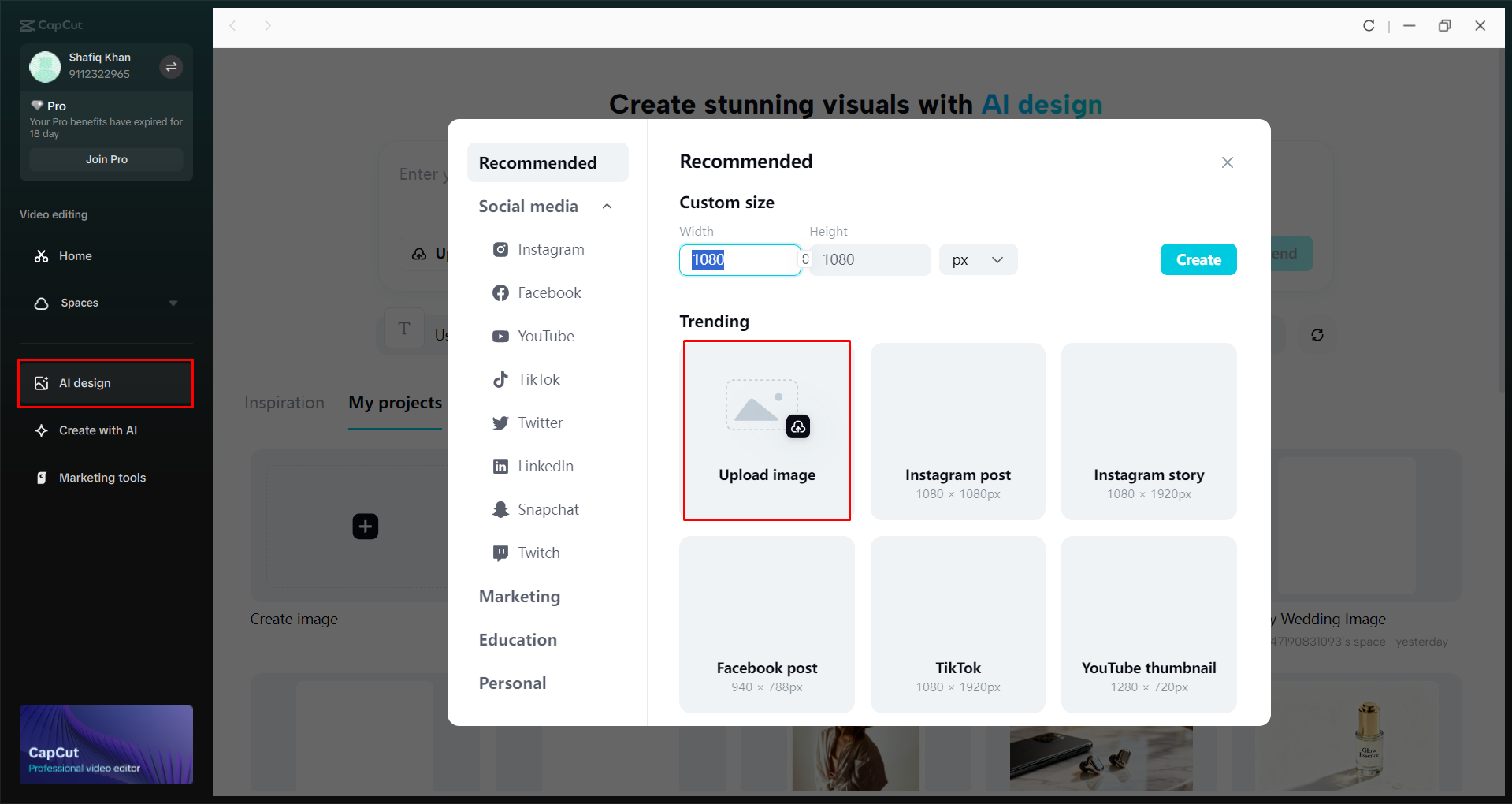Select the LinkedIn platform icon
Viewport: 1512px width, 804px height.
(501, 466)
